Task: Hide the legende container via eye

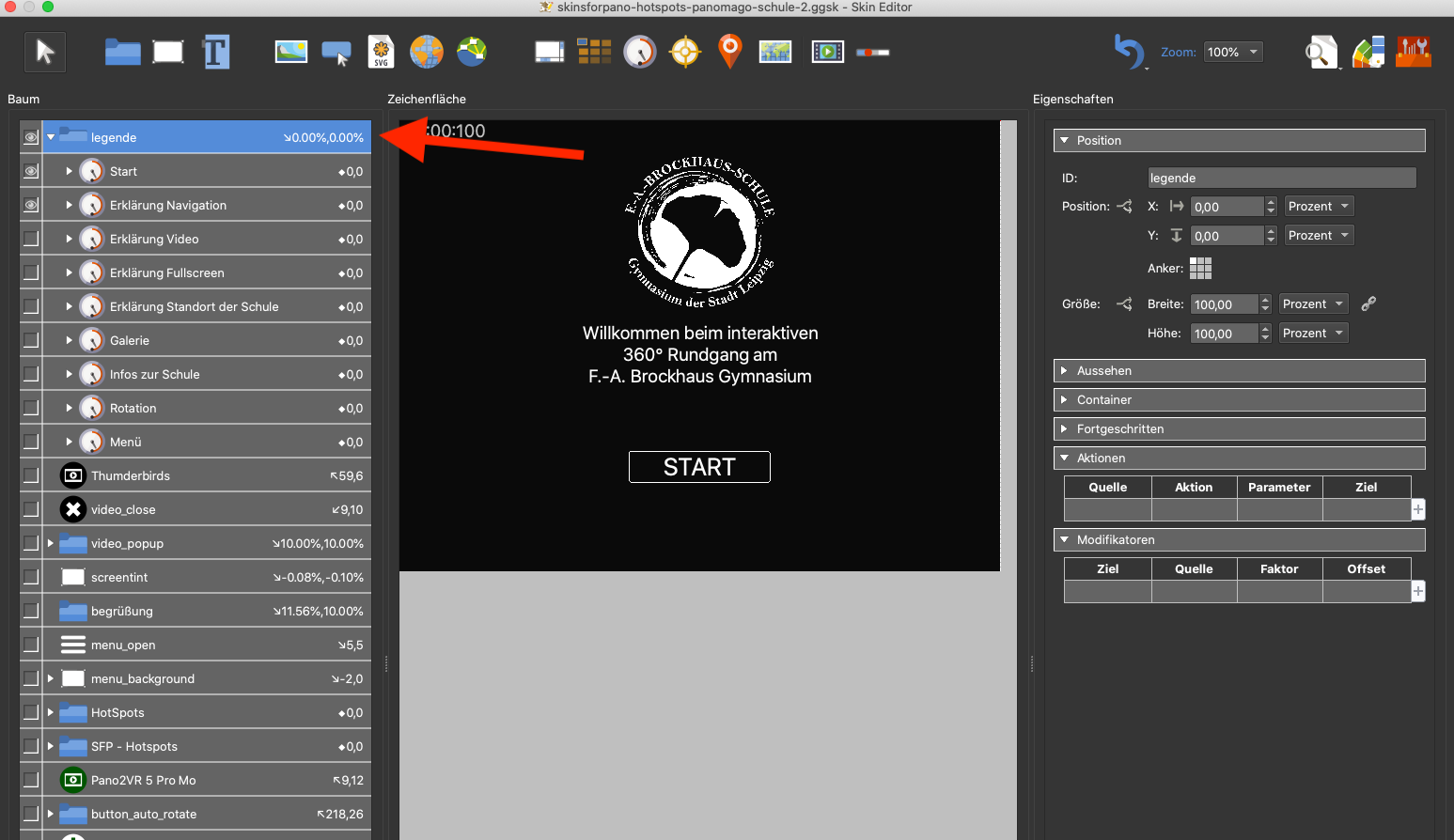Action: coord(31,137)
